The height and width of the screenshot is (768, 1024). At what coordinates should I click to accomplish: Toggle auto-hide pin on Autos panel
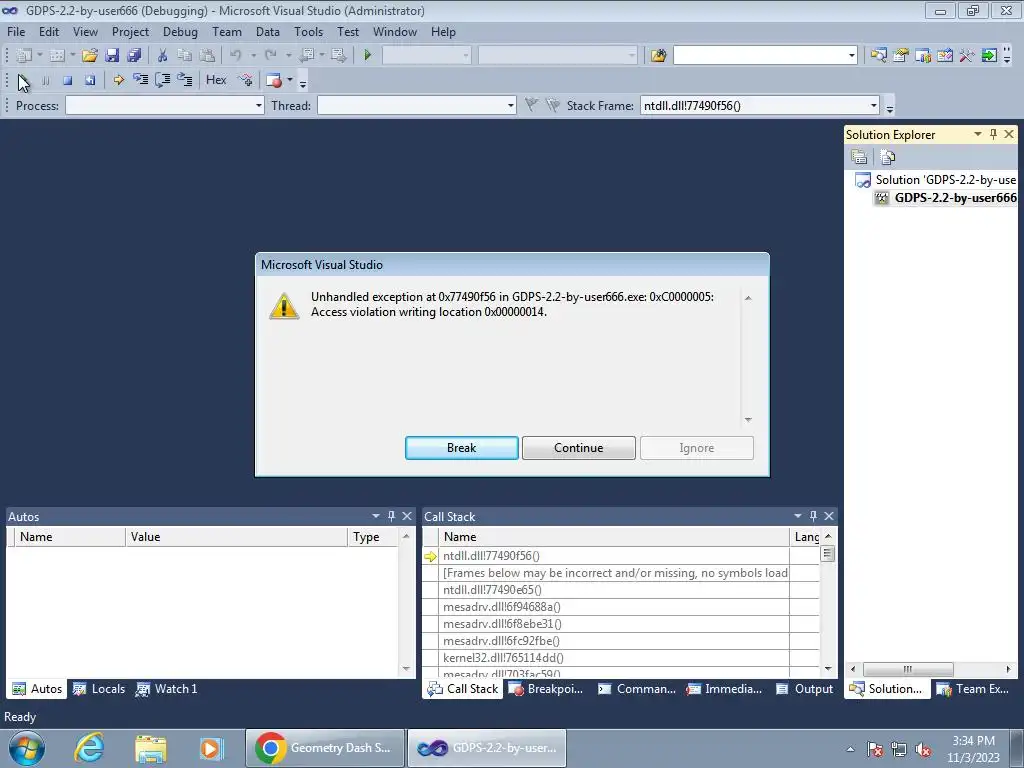coord(391,516)
